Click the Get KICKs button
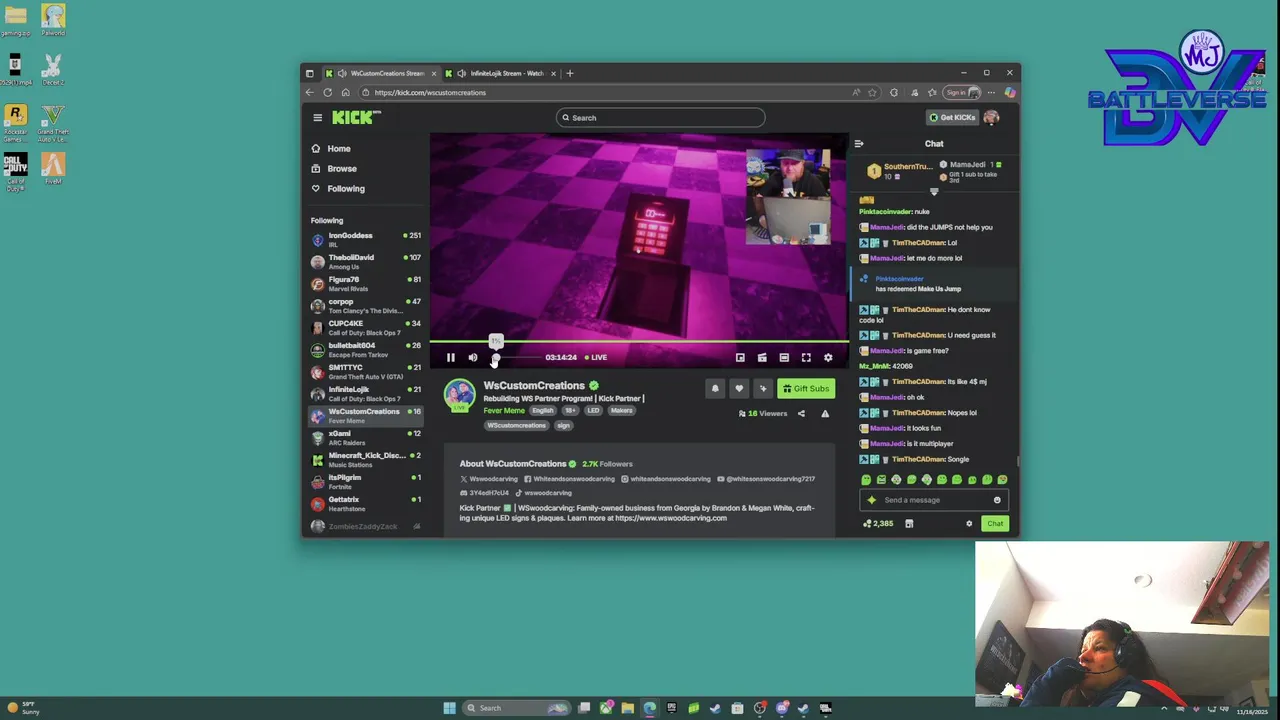 [x=952, y=117]
